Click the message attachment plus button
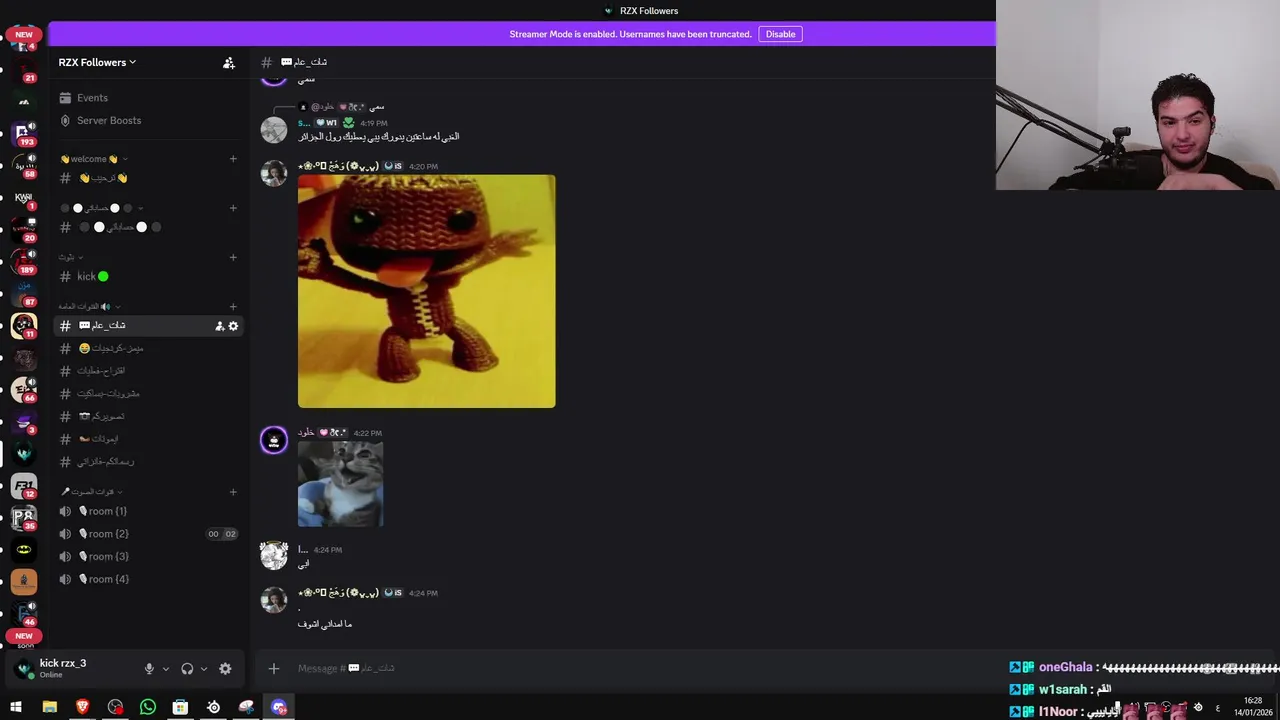This screenshot has width=1280, height=720. [x=274, y=668]
